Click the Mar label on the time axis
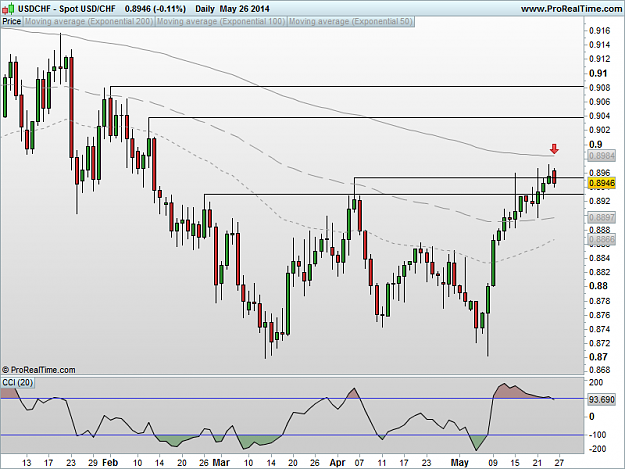 click(221, 463)
